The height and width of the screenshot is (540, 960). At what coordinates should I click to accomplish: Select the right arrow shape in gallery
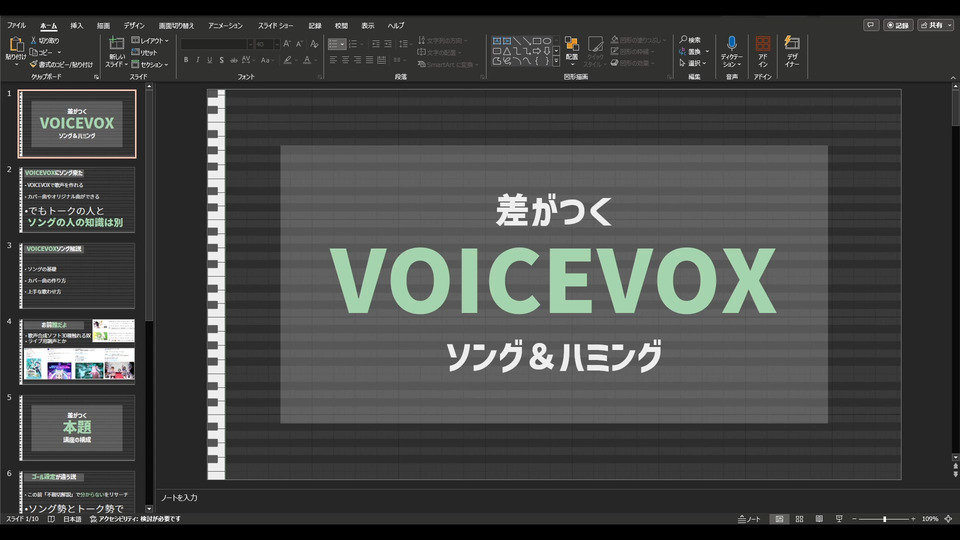click(x=537, y=51)
